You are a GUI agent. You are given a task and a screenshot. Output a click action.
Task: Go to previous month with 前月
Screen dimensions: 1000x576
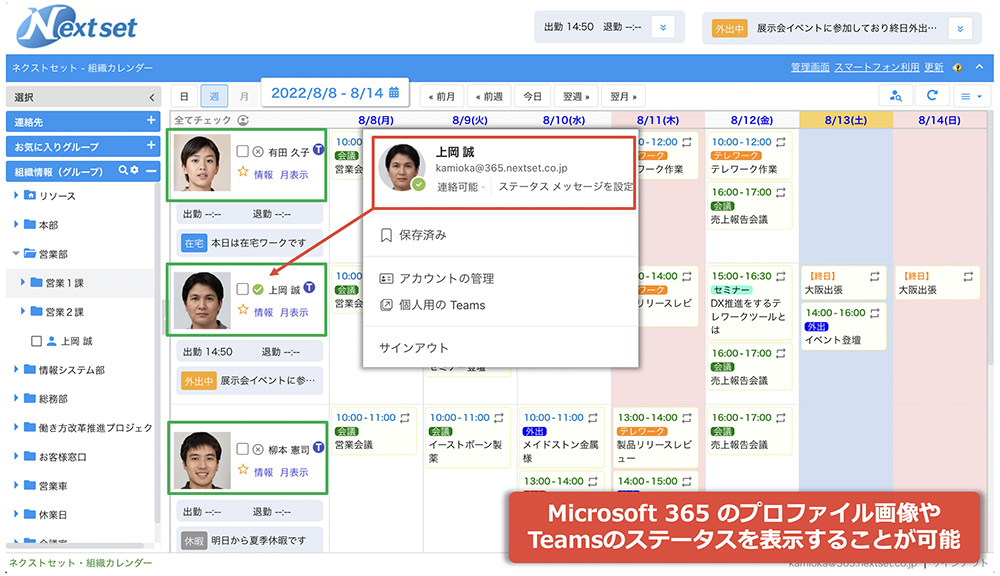point(442,96)
